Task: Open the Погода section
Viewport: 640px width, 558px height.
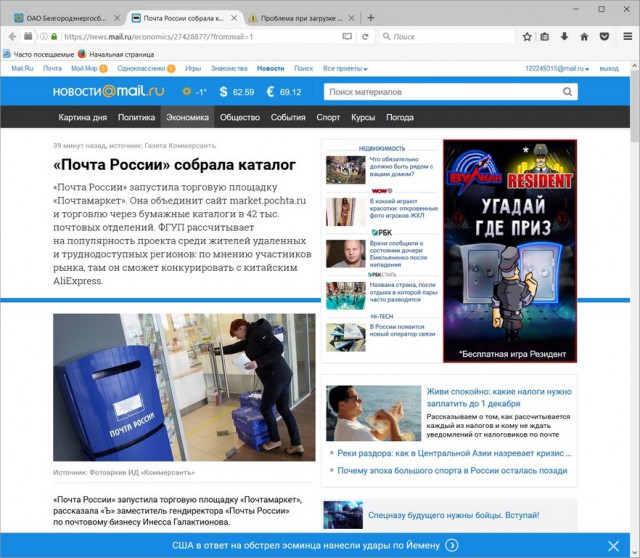Action: click(x=400, y=118)
